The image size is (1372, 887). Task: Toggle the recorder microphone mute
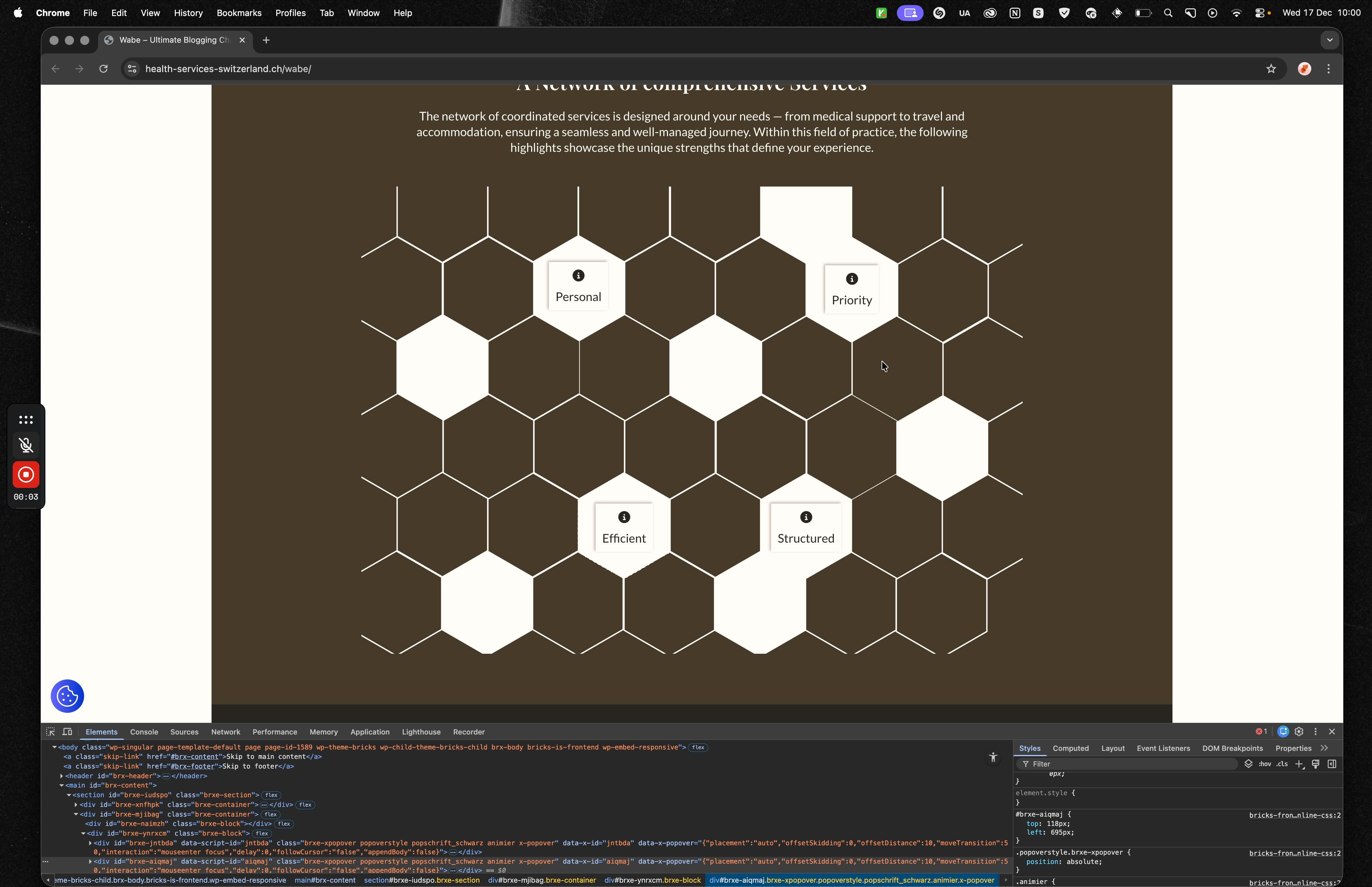26,445
